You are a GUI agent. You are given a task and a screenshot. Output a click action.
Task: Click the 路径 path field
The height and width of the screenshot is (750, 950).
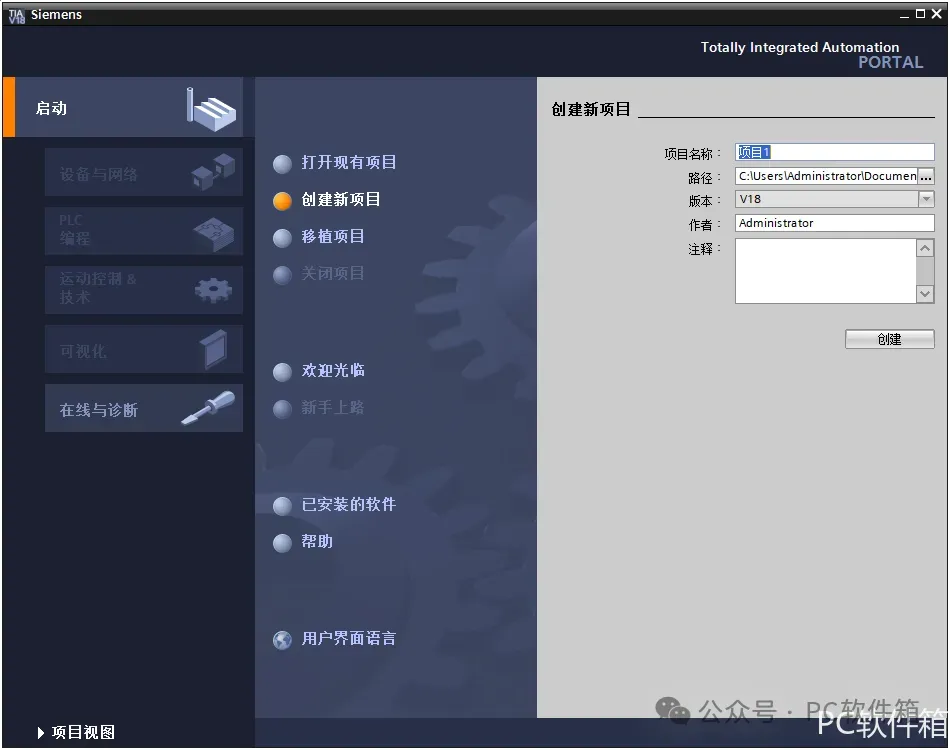(826, 176)
